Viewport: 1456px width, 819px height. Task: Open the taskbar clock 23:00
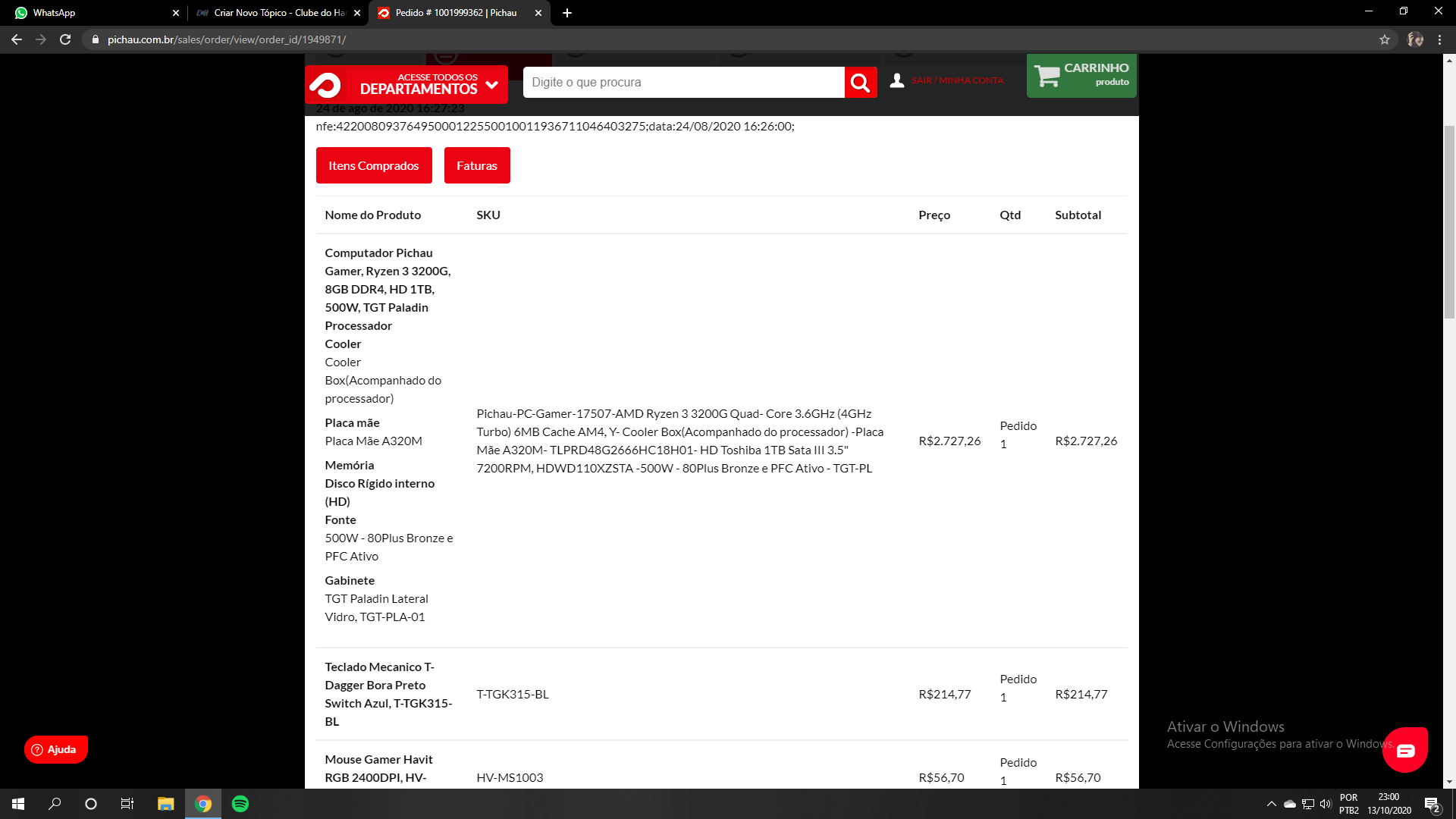pyautogui.click(x=1389, y=804)
